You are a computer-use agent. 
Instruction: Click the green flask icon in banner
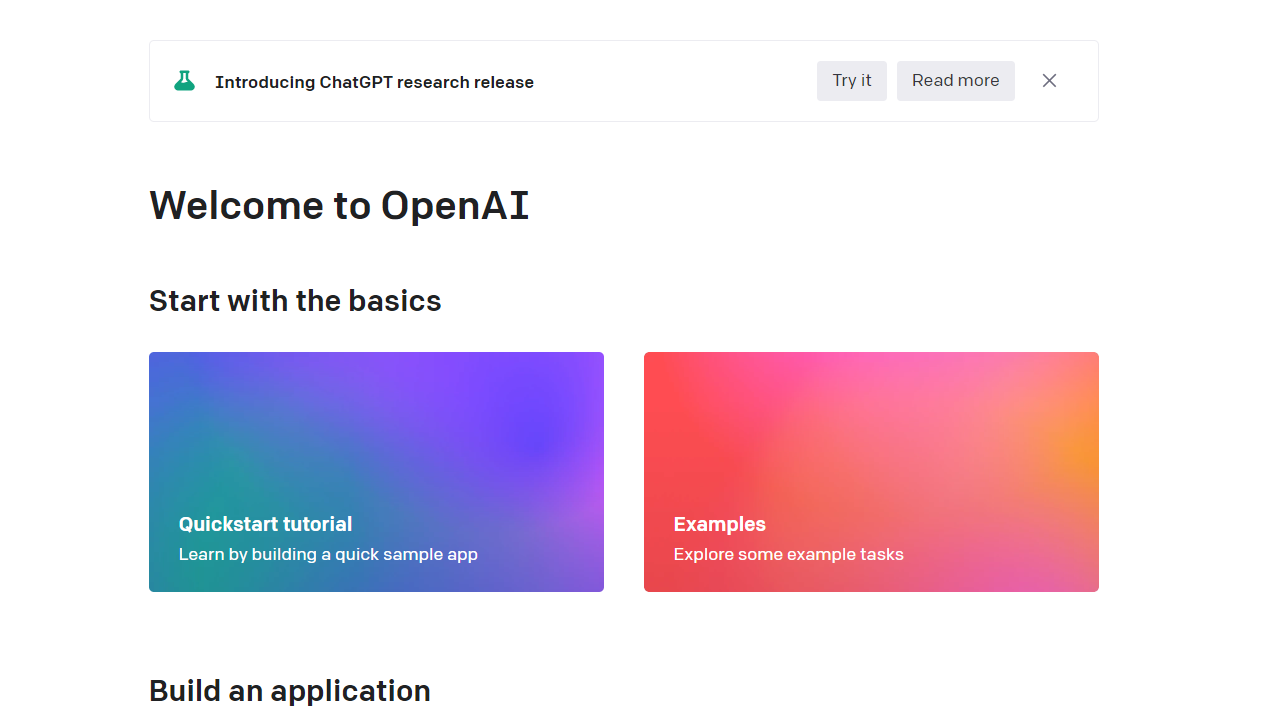click(184, 81)
